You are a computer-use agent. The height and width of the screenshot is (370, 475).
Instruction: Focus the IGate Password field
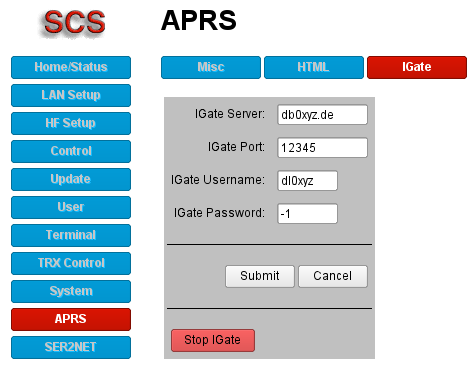click(x=307, y=213)
